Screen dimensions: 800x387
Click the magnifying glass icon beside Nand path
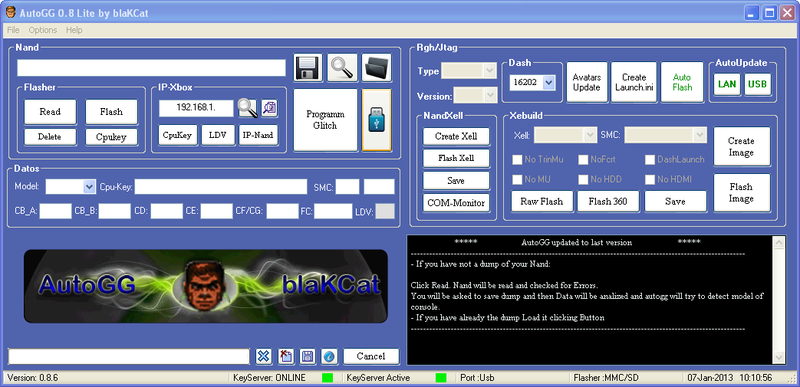tap(342, 68)
